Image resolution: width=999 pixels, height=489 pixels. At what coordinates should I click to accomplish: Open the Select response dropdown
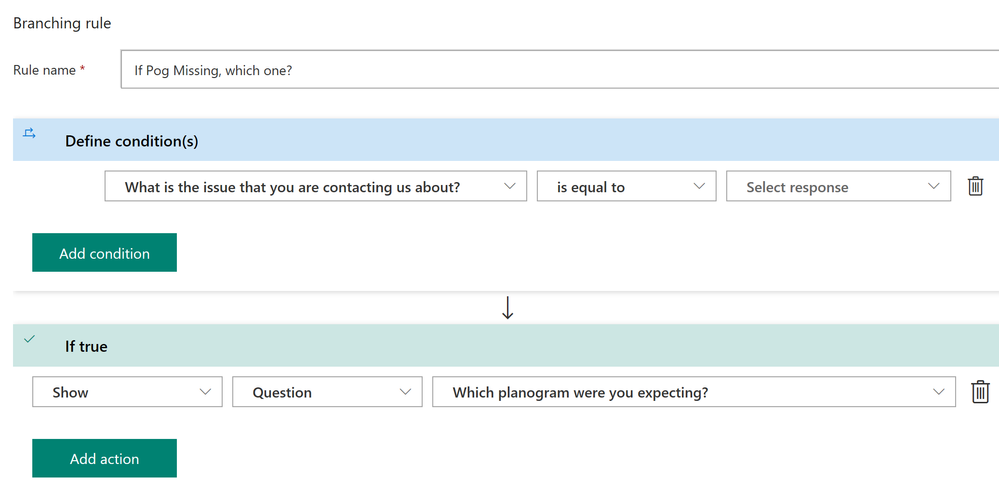click(838, 187)
